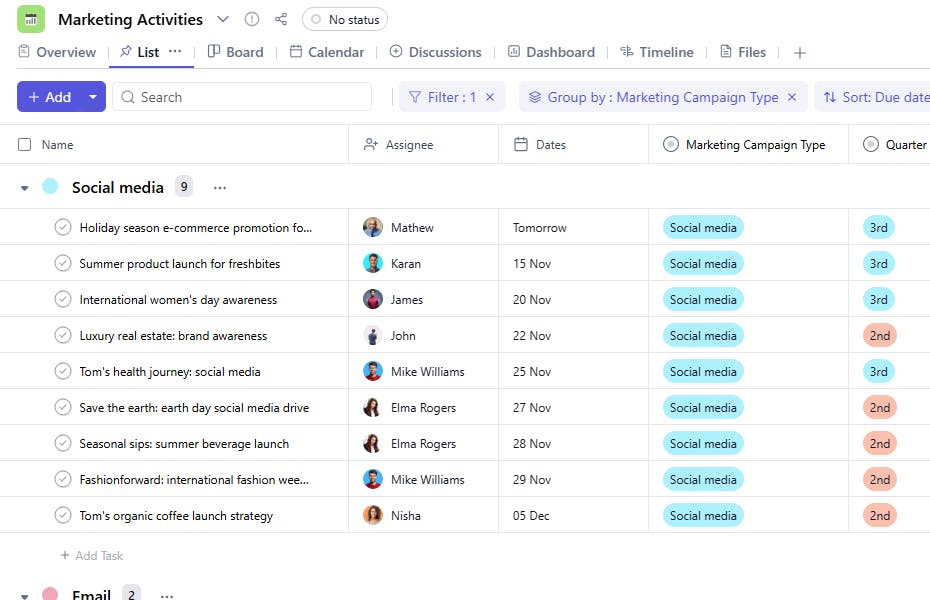
Task: Open Social media group more options
Action: 220,187
